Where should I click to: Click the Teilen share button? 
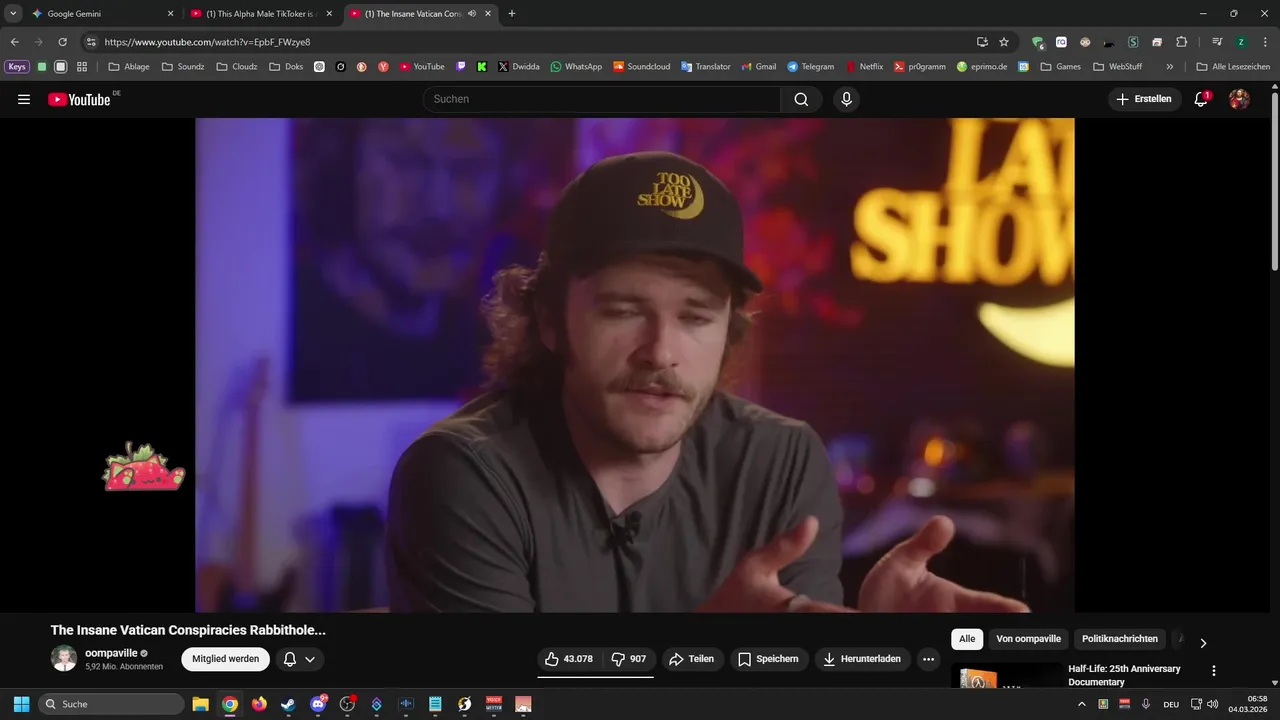(691, 659)
